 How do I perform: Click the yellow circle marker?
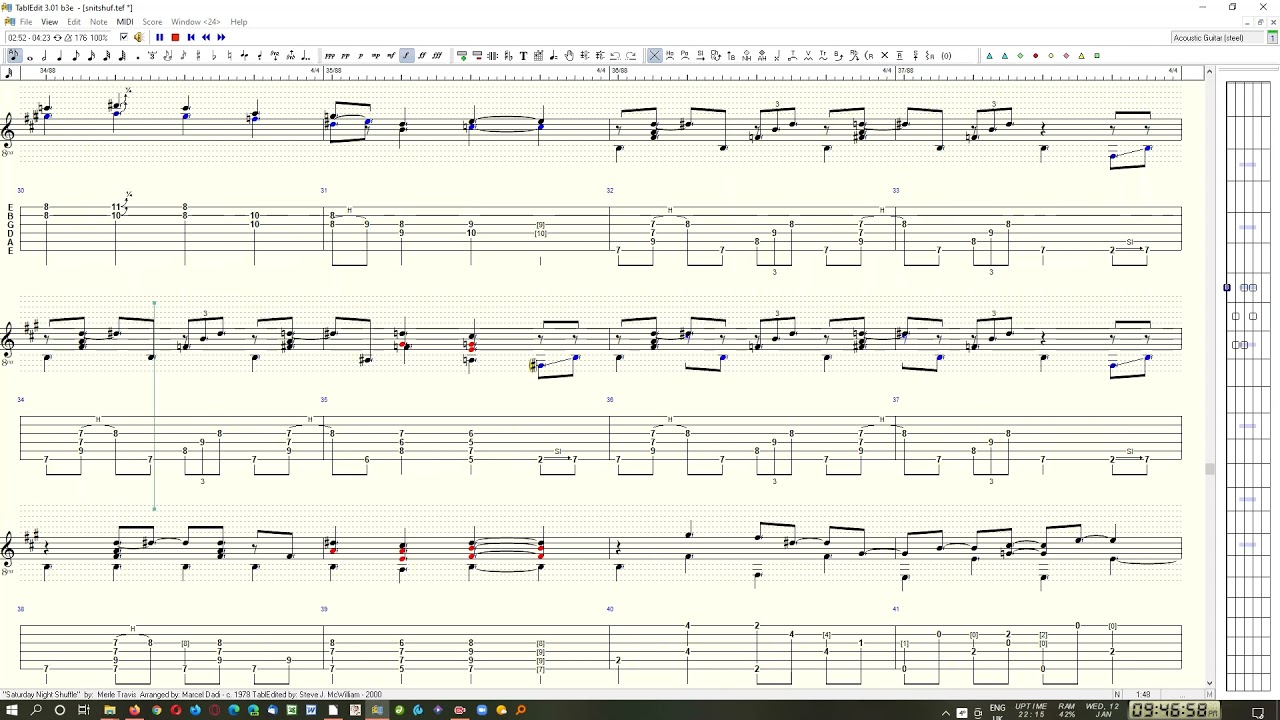[x=1051, y=56]
